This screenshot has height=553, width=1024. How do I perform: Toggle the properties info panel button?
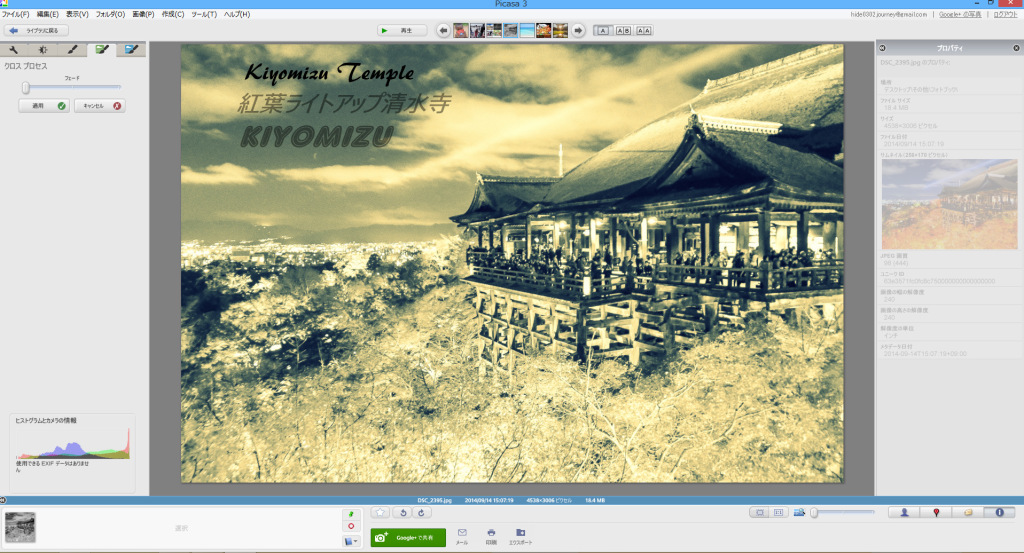click(x=998, y=512)
